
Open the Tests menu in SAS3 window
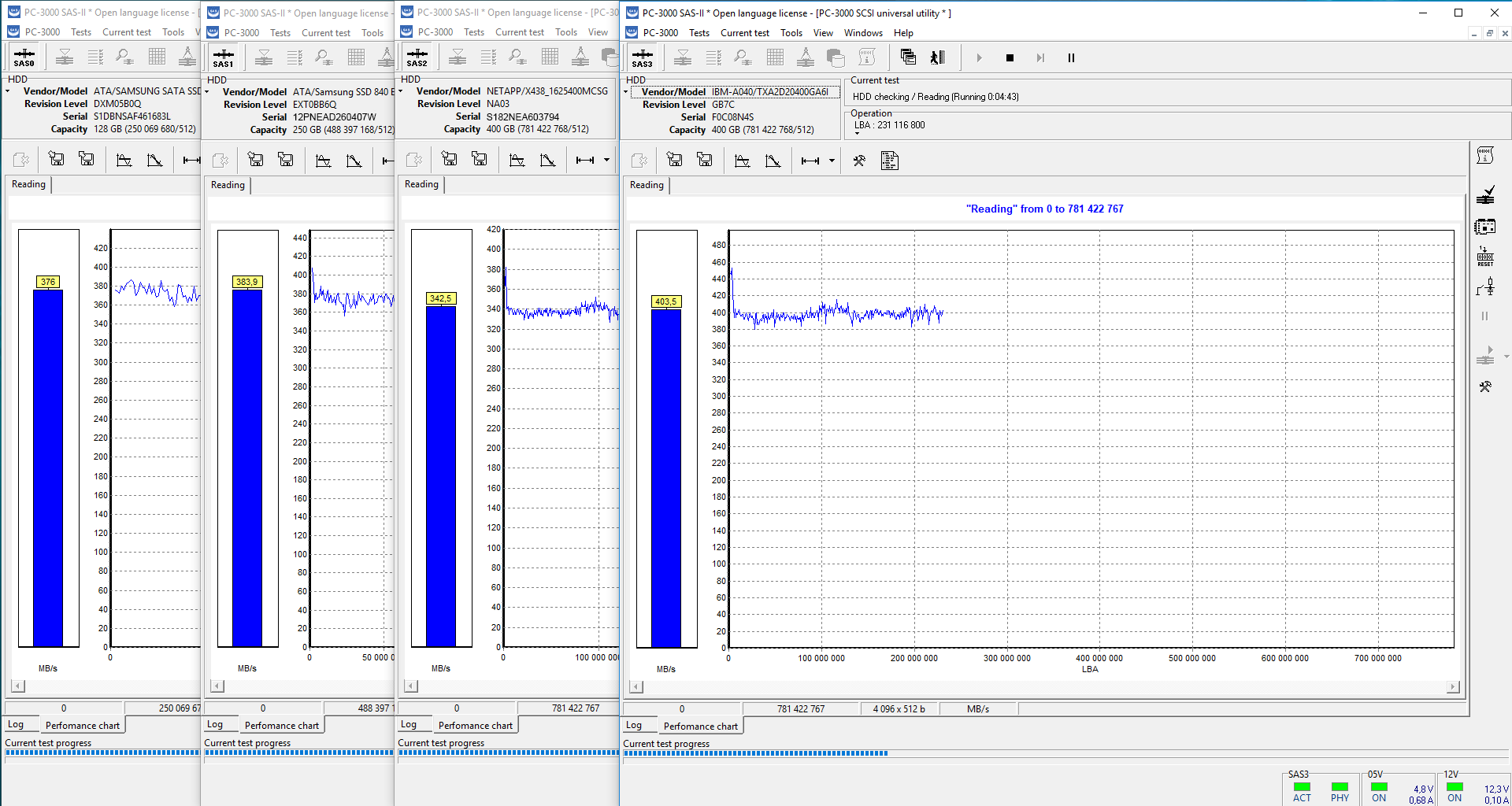699,33
